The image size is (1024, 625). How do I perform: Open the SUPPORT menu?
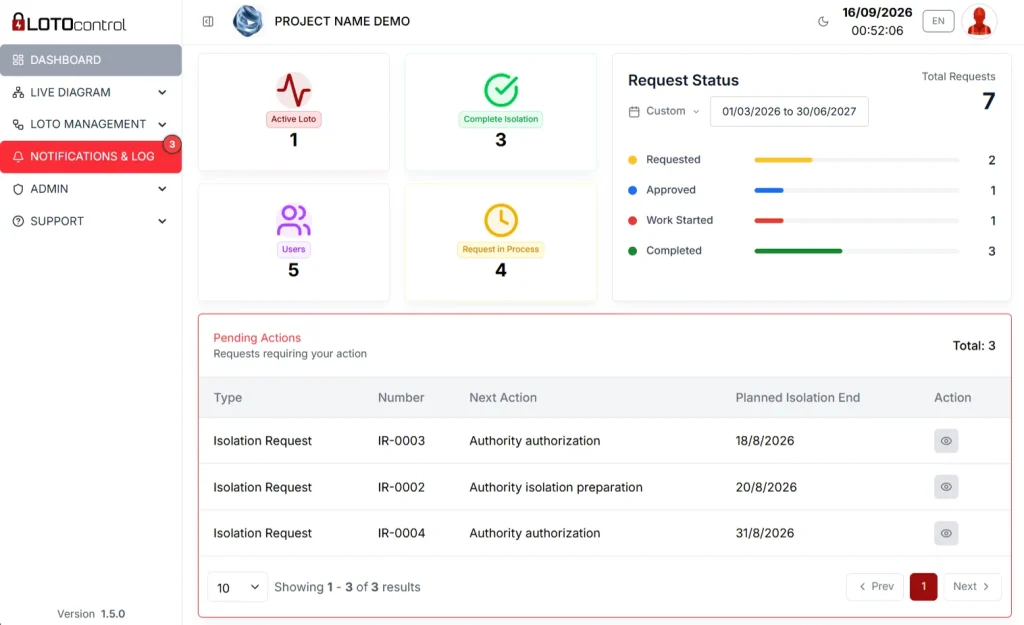click(91, 221)
